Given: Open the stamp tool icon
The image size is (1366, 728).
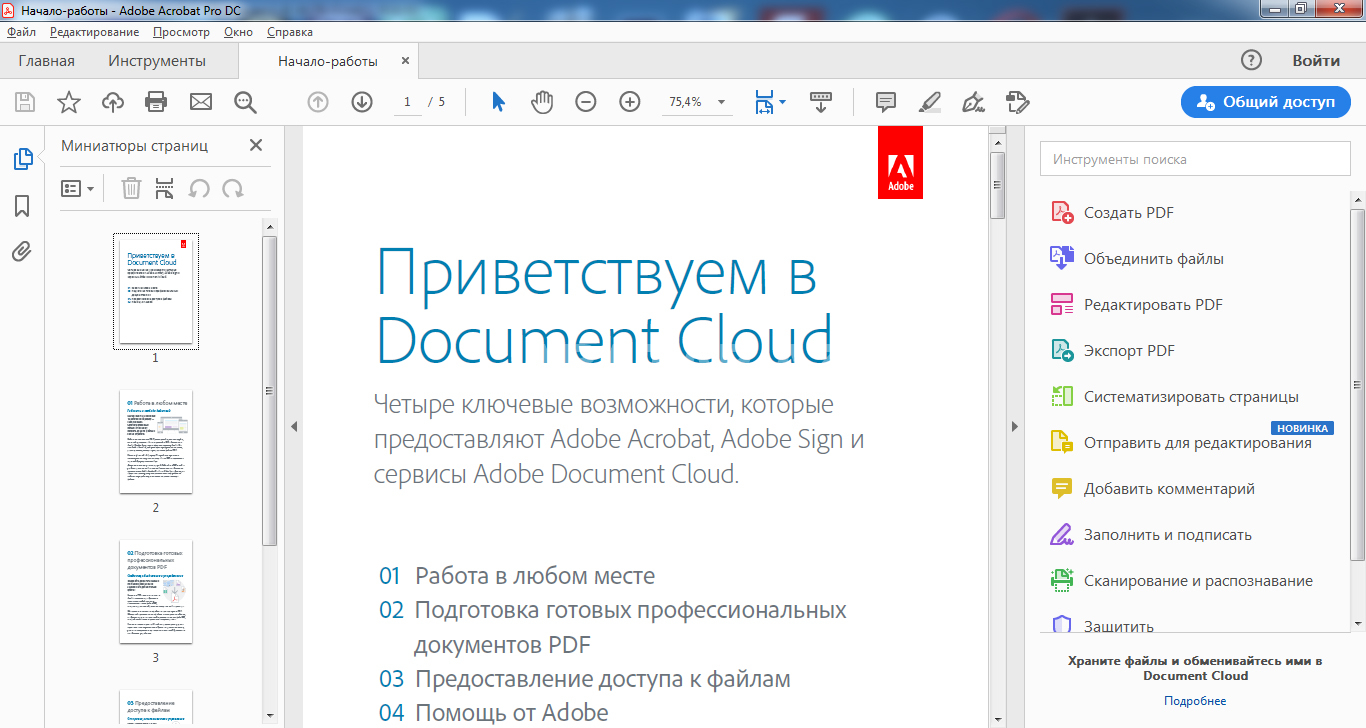Looking at the screenshot, I should tap(1018, 102).
